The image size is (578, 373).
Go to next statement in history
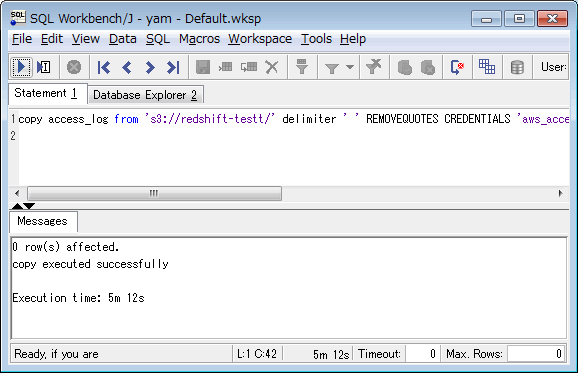(150, 67)
